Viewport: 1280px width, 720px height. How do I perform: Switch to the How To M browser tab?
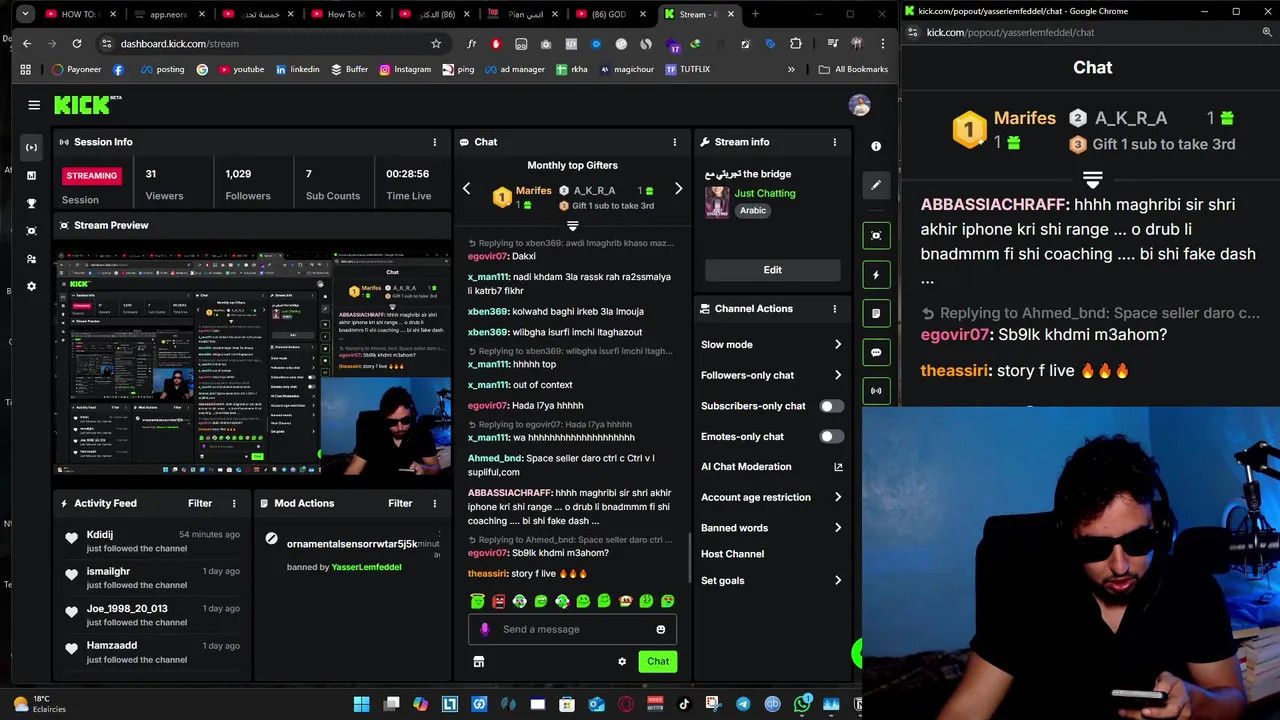tap(347, 14)
